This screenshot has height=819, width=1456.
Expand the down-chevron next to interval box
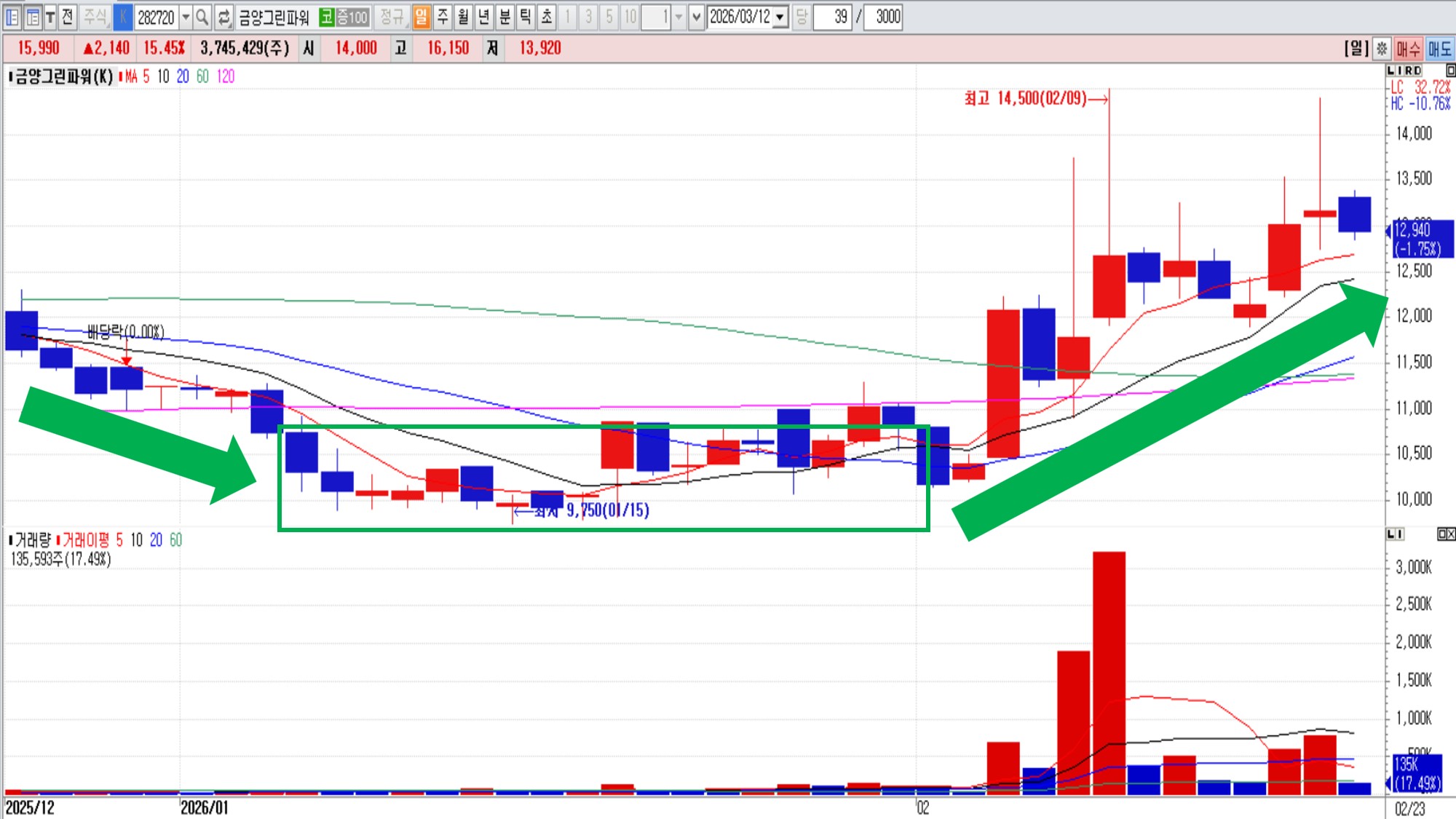pyautogui.click(x=696, y=17)
